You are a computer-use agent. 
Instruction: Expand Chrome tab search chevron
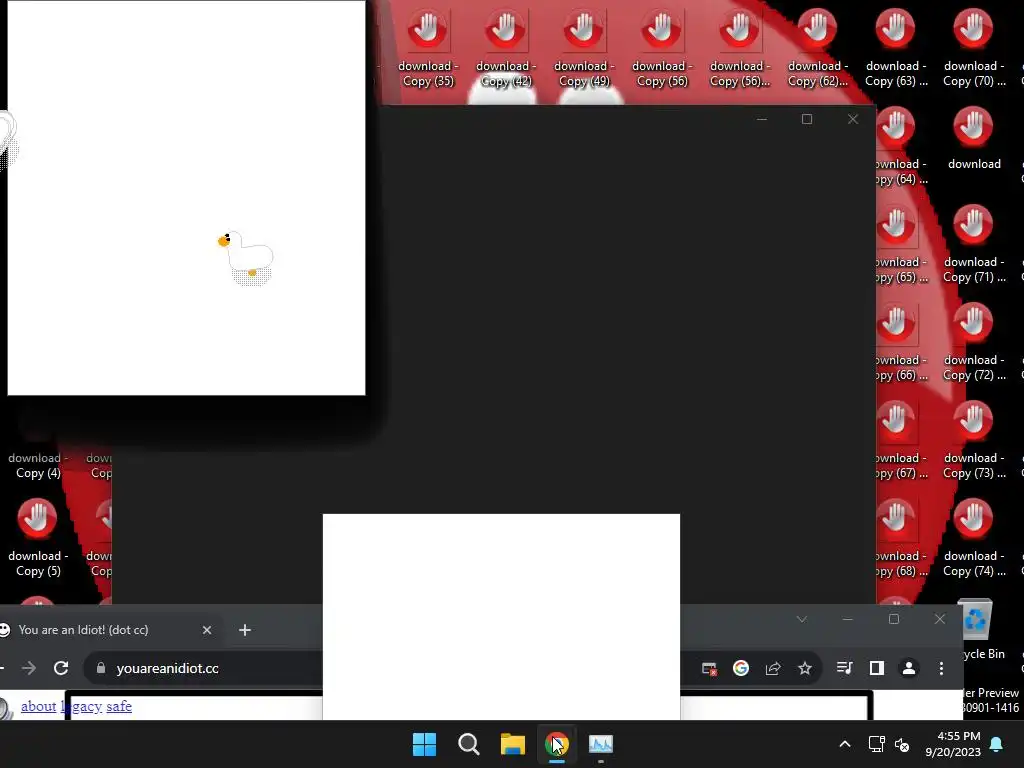pyautogui.click(x=801, y=619)
